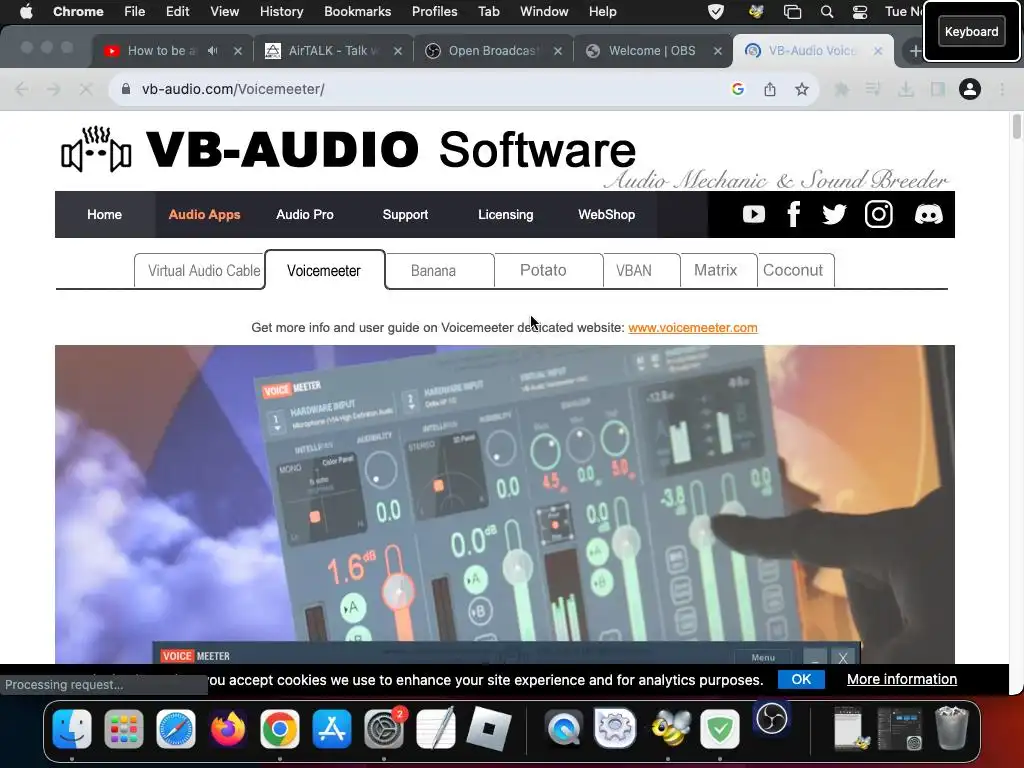Switch to the Open Broadcaster tab
1024x768 pixels.
pyautogui.click(x=493, y=51)
